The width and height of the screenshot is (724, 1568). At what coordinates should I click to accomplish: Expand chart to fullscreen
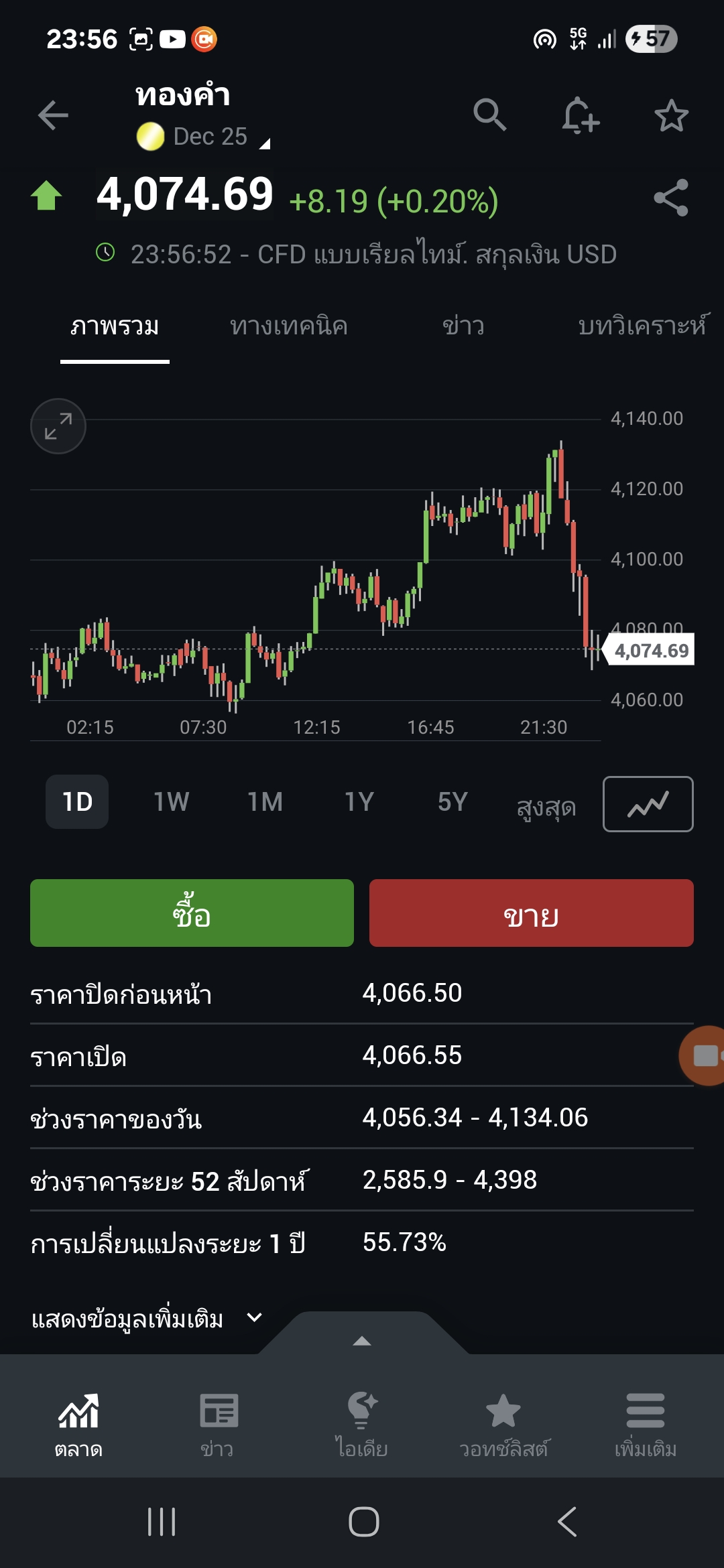[x=58, y=426]
